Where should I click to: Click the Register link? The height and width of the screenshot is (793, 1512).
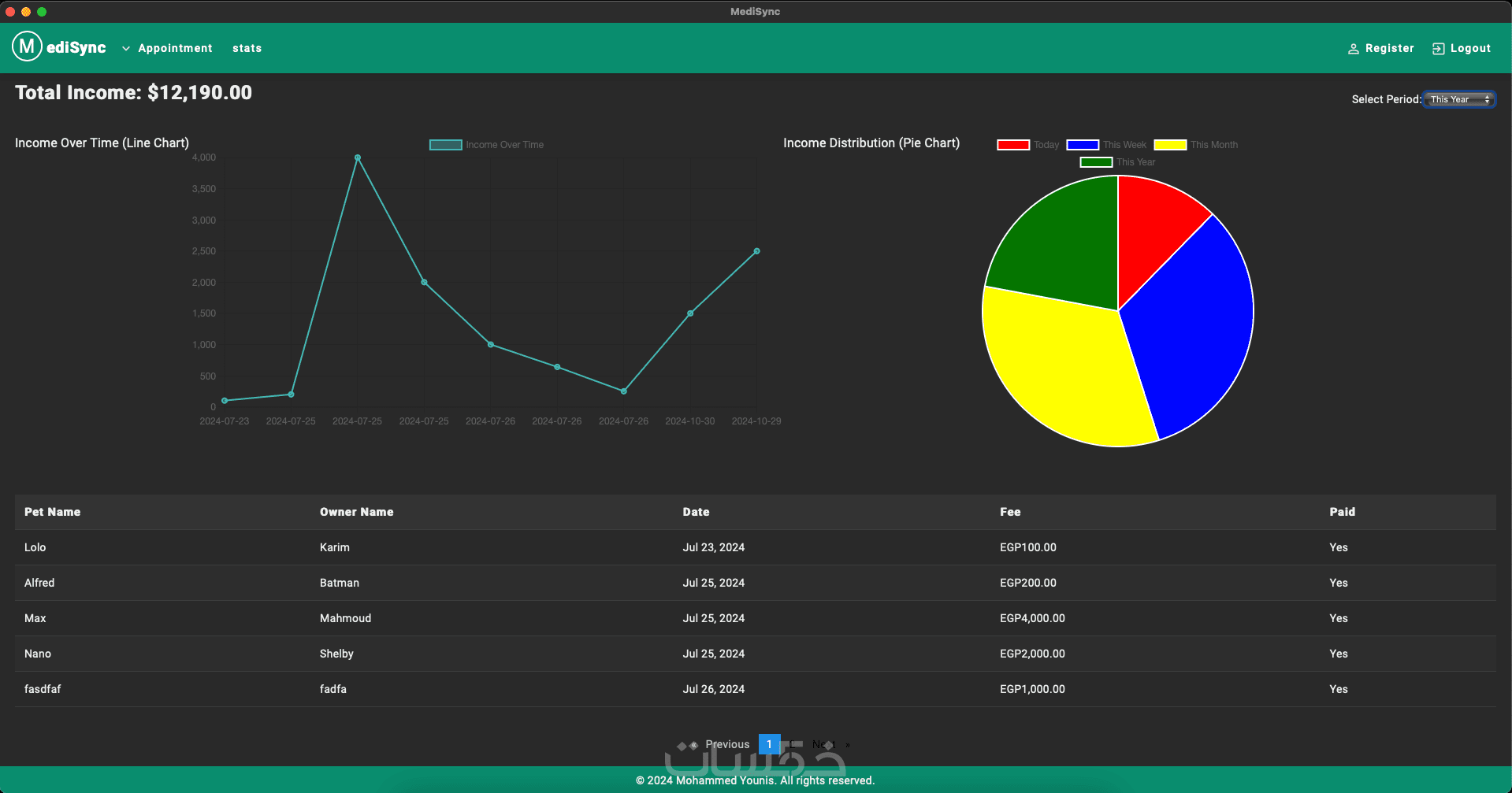point(1389,48)
